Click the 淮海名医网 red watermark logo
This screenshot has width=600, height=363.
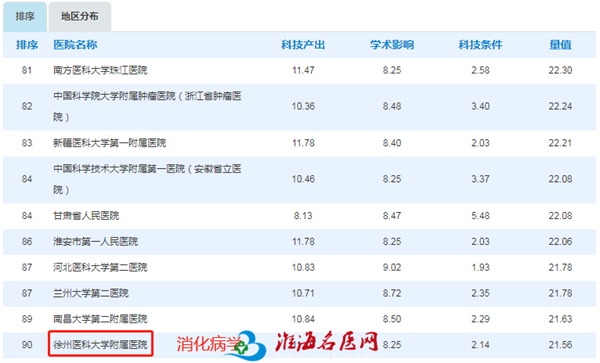(x=327, y=342)
